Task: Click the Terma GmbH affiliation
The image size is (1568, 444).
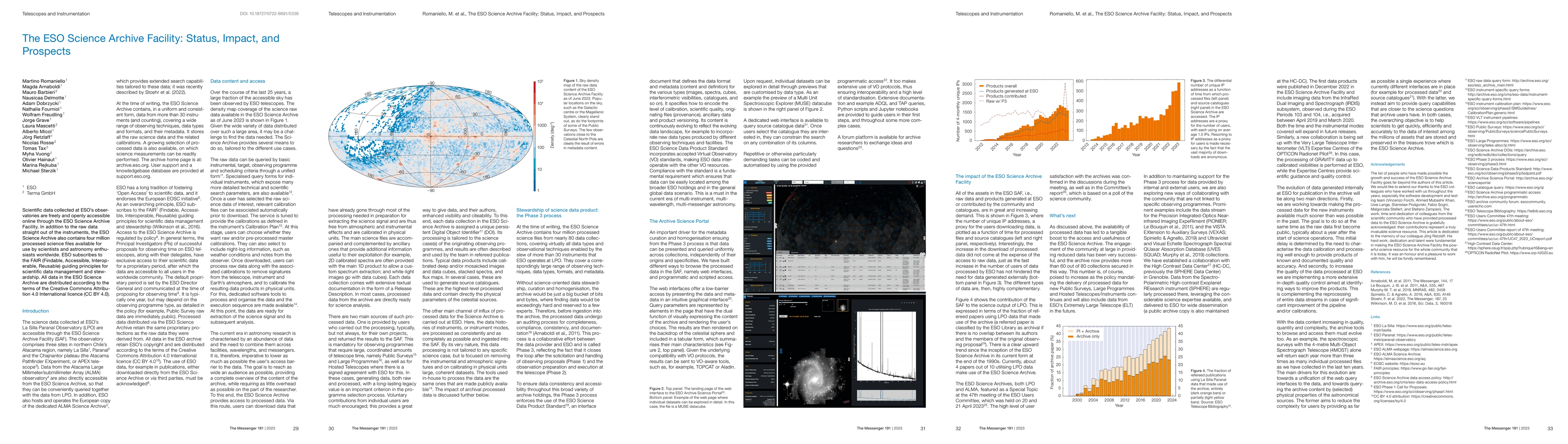Action: [38, 193]
